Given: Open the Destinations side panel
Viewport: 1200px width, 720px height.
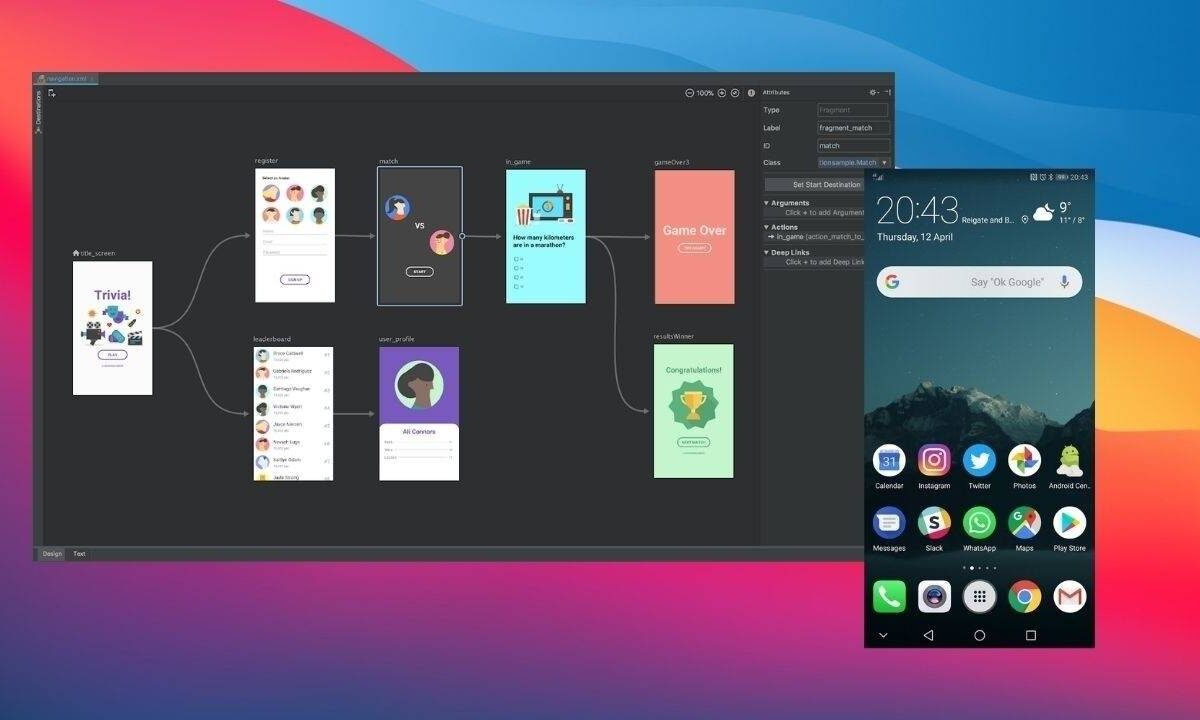Looking at the screenshot, I should point(38,111).
